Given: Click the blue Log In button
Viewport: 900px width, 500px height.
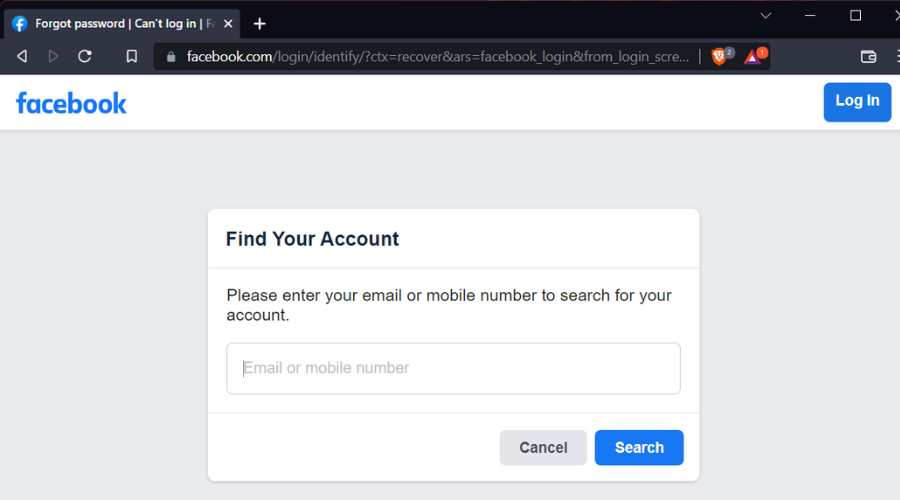Looking at the screenshot, I should [857, 102].
